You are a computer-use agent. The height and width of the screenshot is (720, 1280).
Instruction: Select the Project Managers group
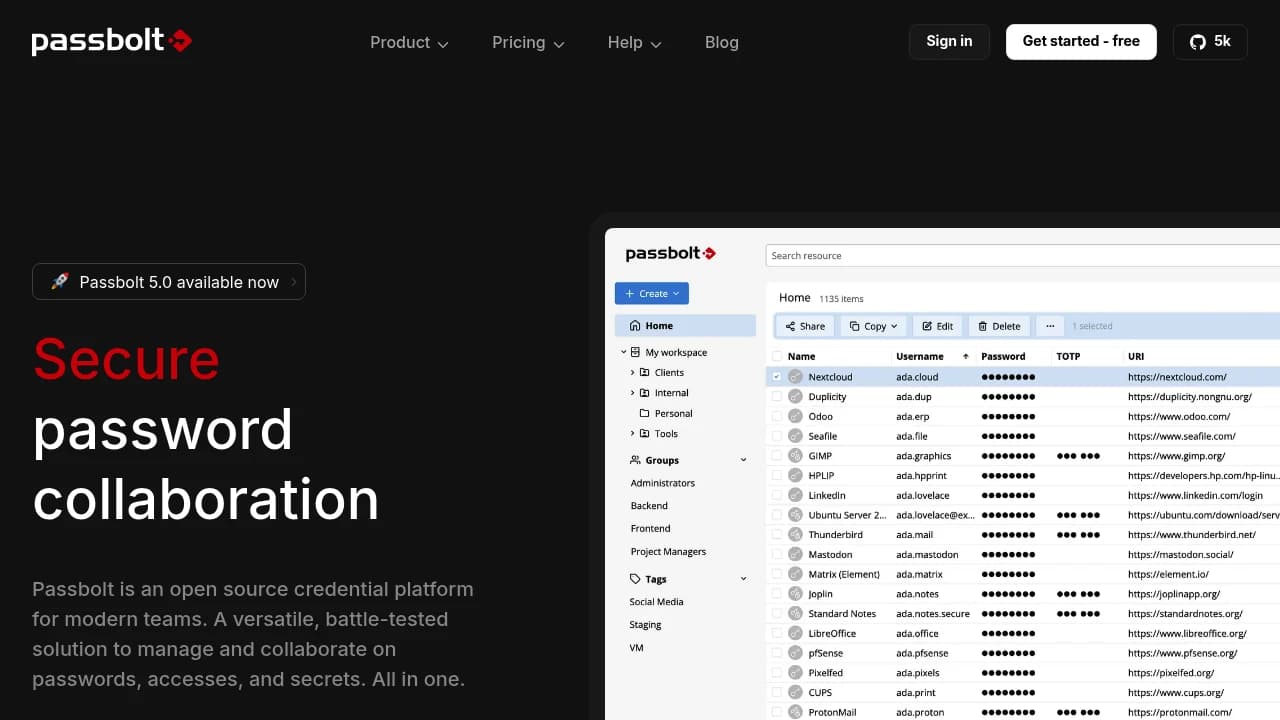tap(668, 552)
